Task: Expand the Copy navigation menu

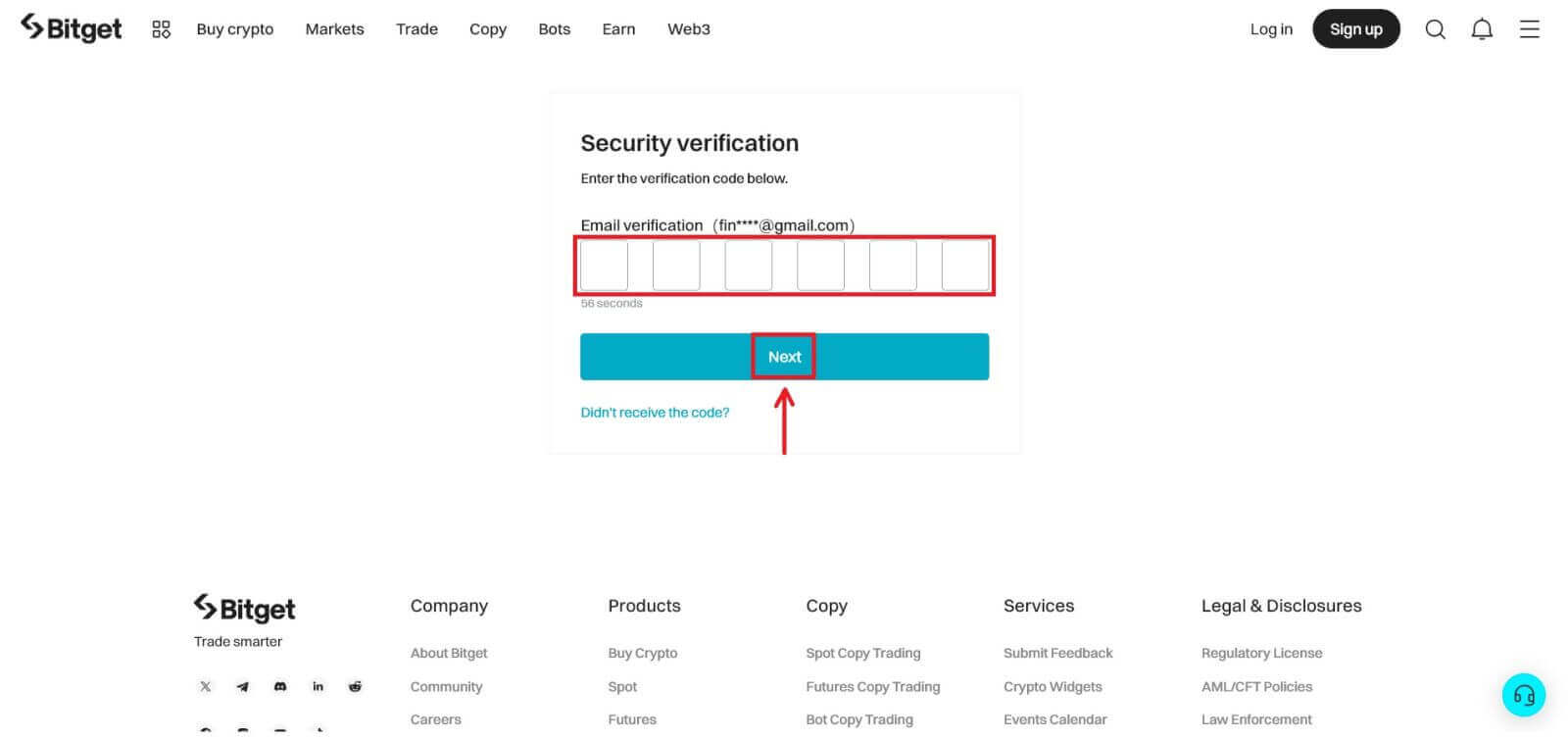Action: tap(487, 29)
